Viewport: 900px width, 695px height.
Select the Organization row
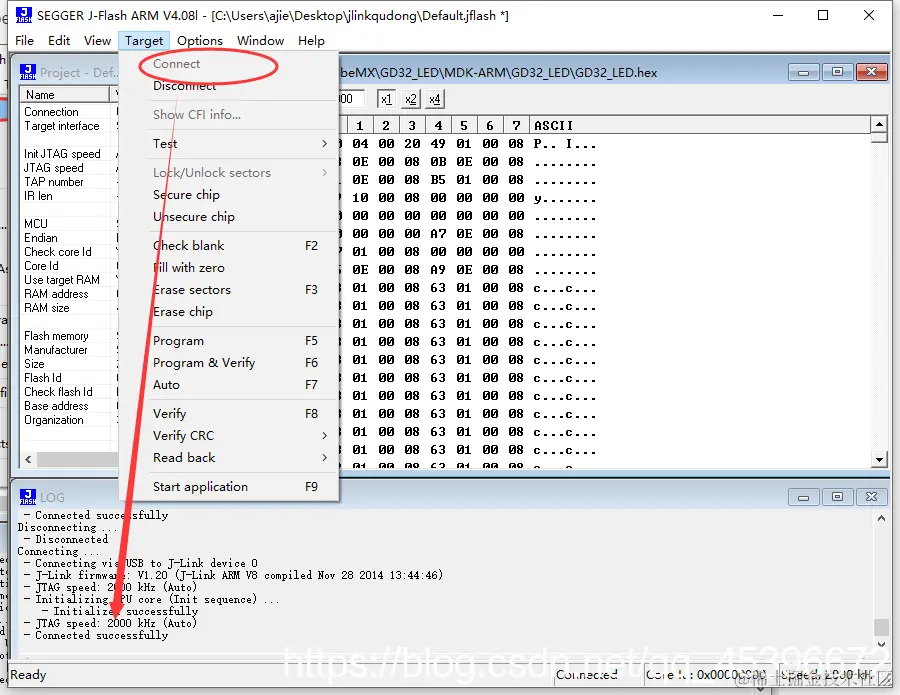pos(68,420)
